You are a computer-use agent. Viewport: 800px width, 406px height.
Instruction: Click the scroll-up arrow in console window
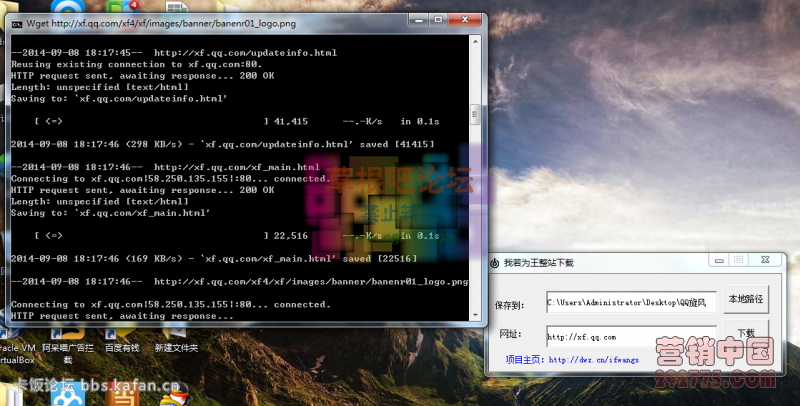477,42
